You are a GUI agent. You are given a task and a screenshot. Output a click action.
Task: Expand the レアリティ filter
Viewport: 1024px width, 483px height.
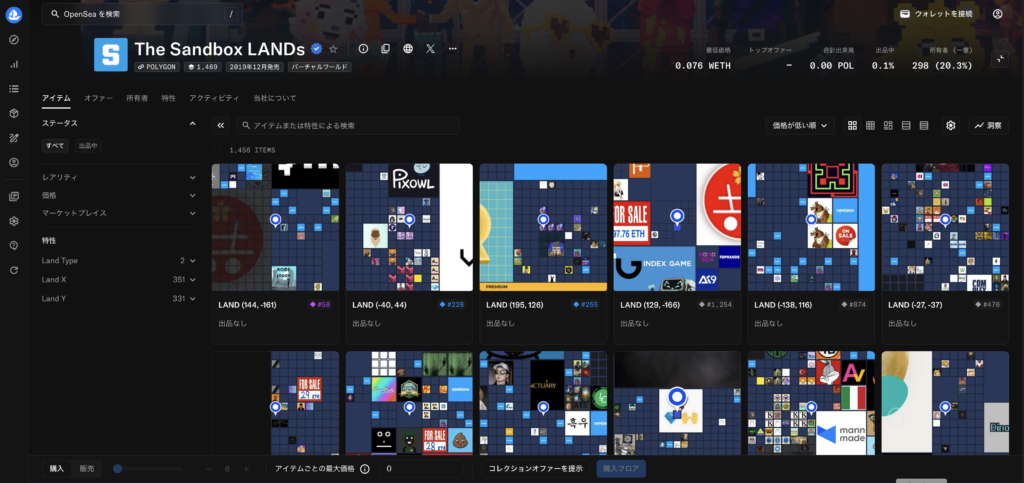(120, 178)
